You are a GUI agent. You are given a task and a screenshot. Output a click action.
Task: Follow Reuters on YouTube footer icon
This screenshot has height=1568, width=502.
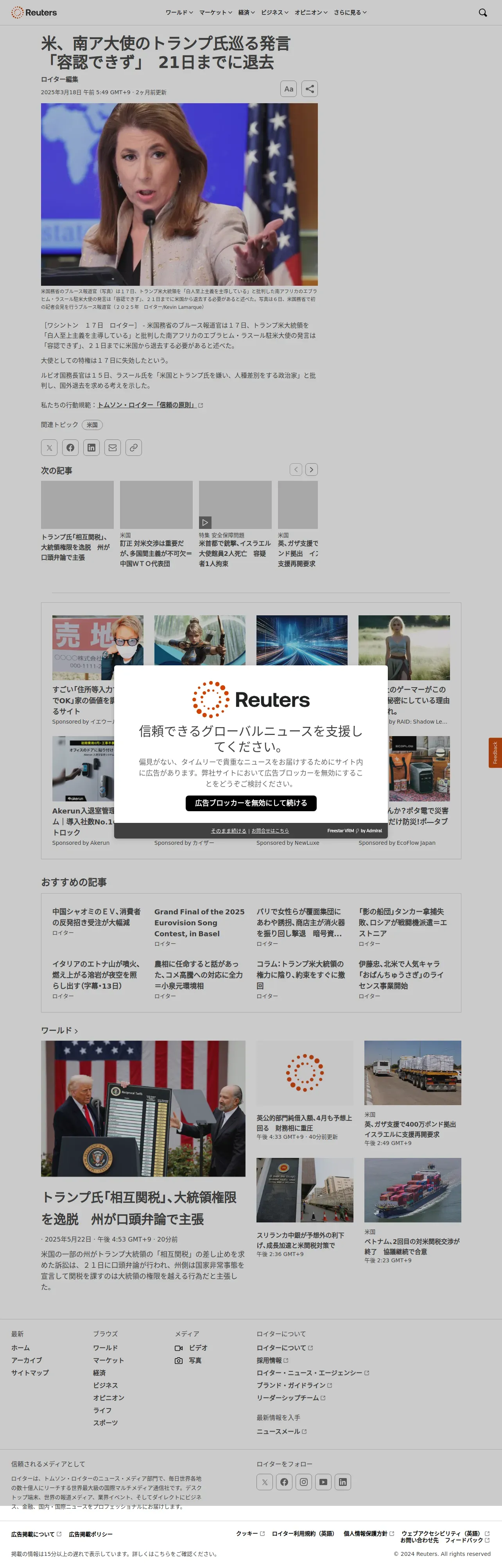click(323, 1482)
